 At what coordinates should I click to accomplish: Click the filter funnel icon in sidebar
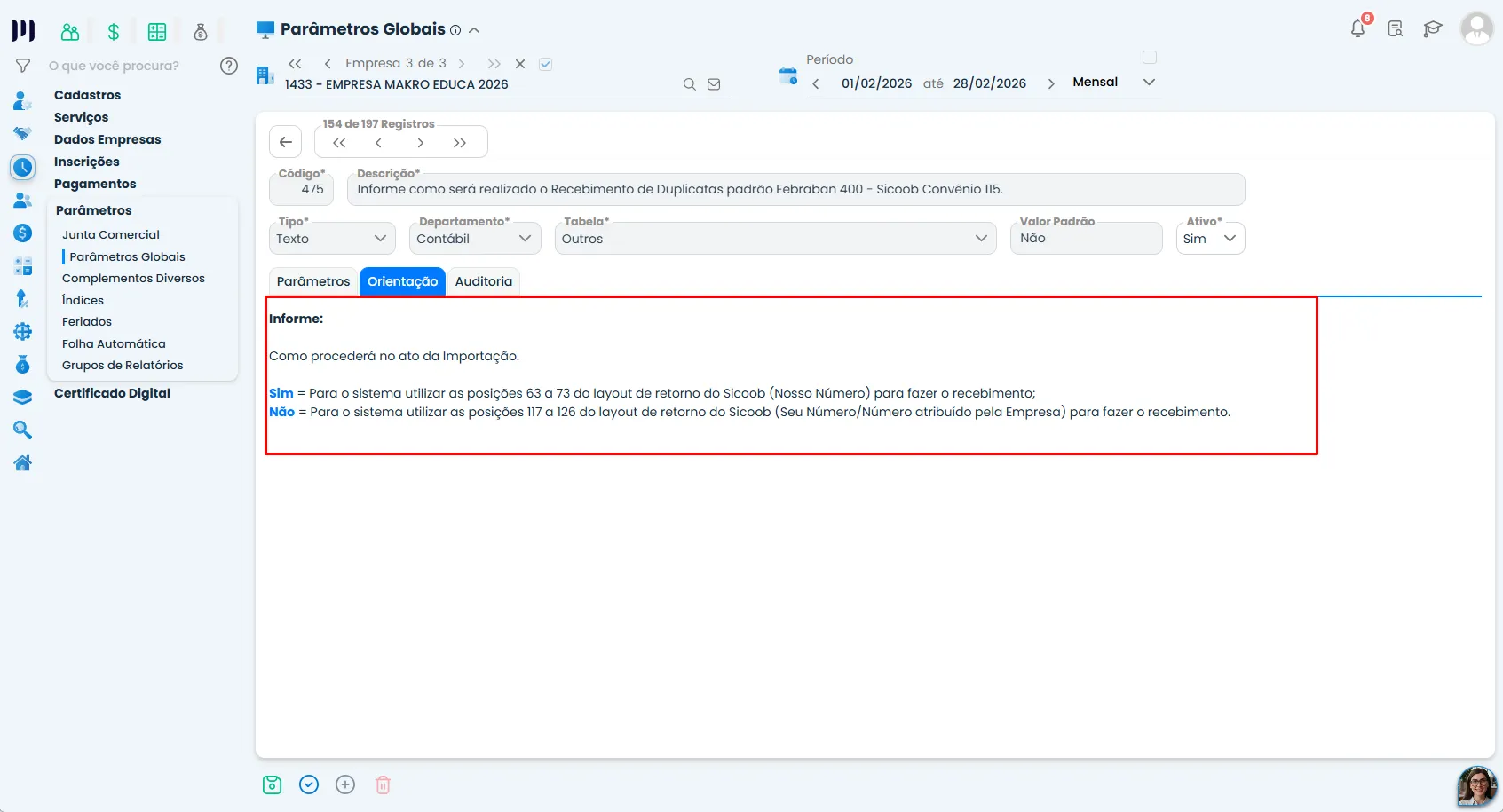coord(23,66)
